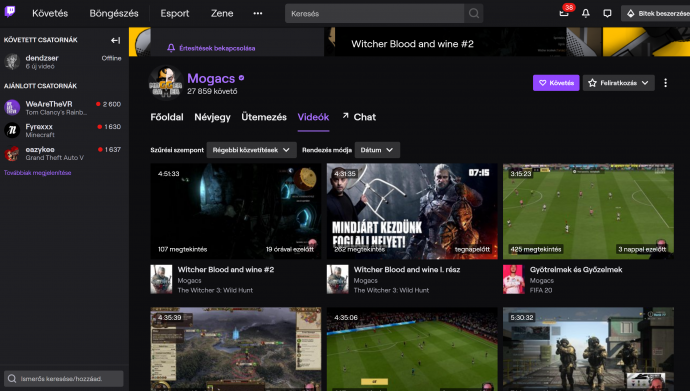This screenshot has width=690, height=391.
Task: Open video title Witcher Blood and wine I. rész
Action: (407, 270)
